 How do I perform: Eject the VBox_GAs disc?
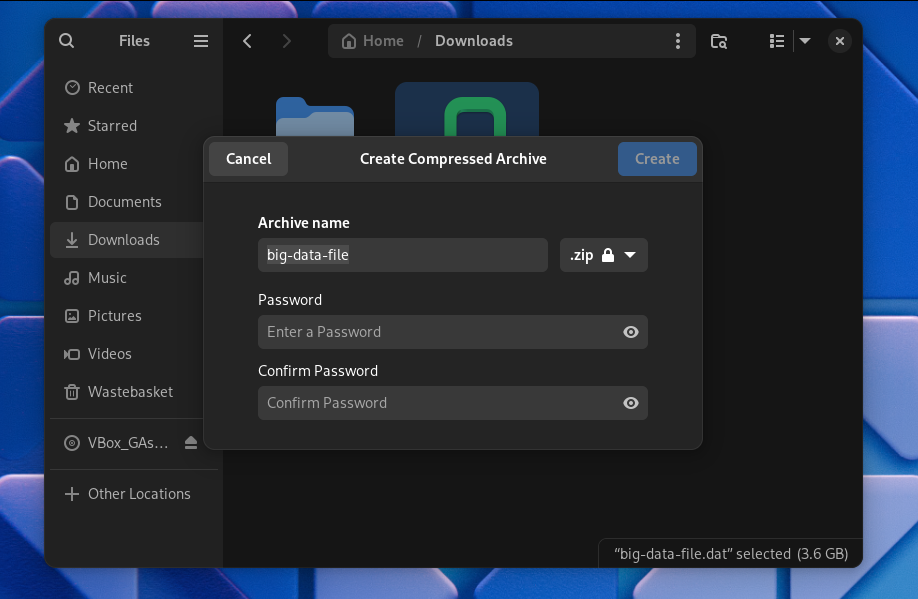tap(191, 443)
